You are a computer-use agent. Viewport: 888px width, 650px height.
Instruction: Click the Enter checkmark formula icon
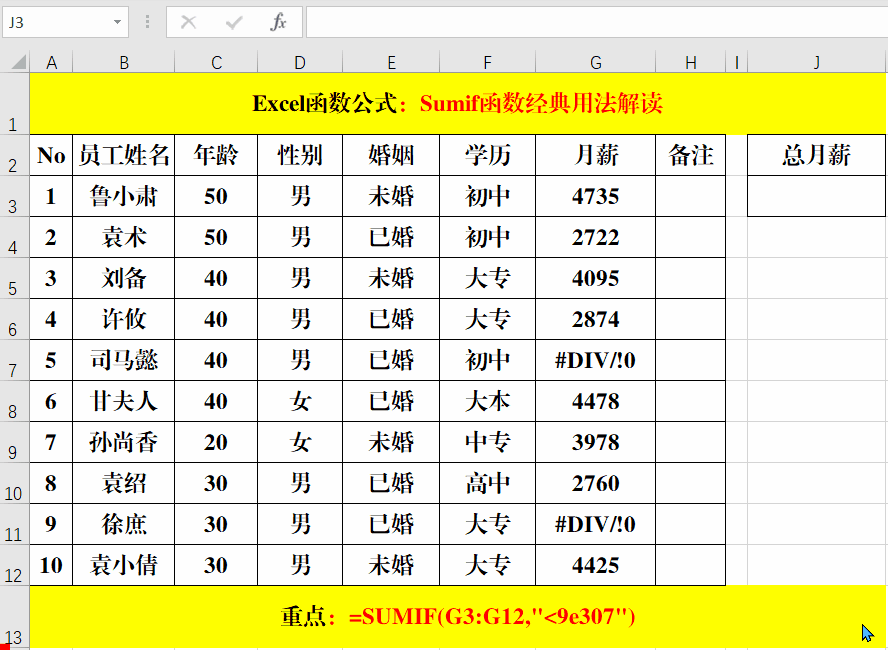[x=233, y=22]
